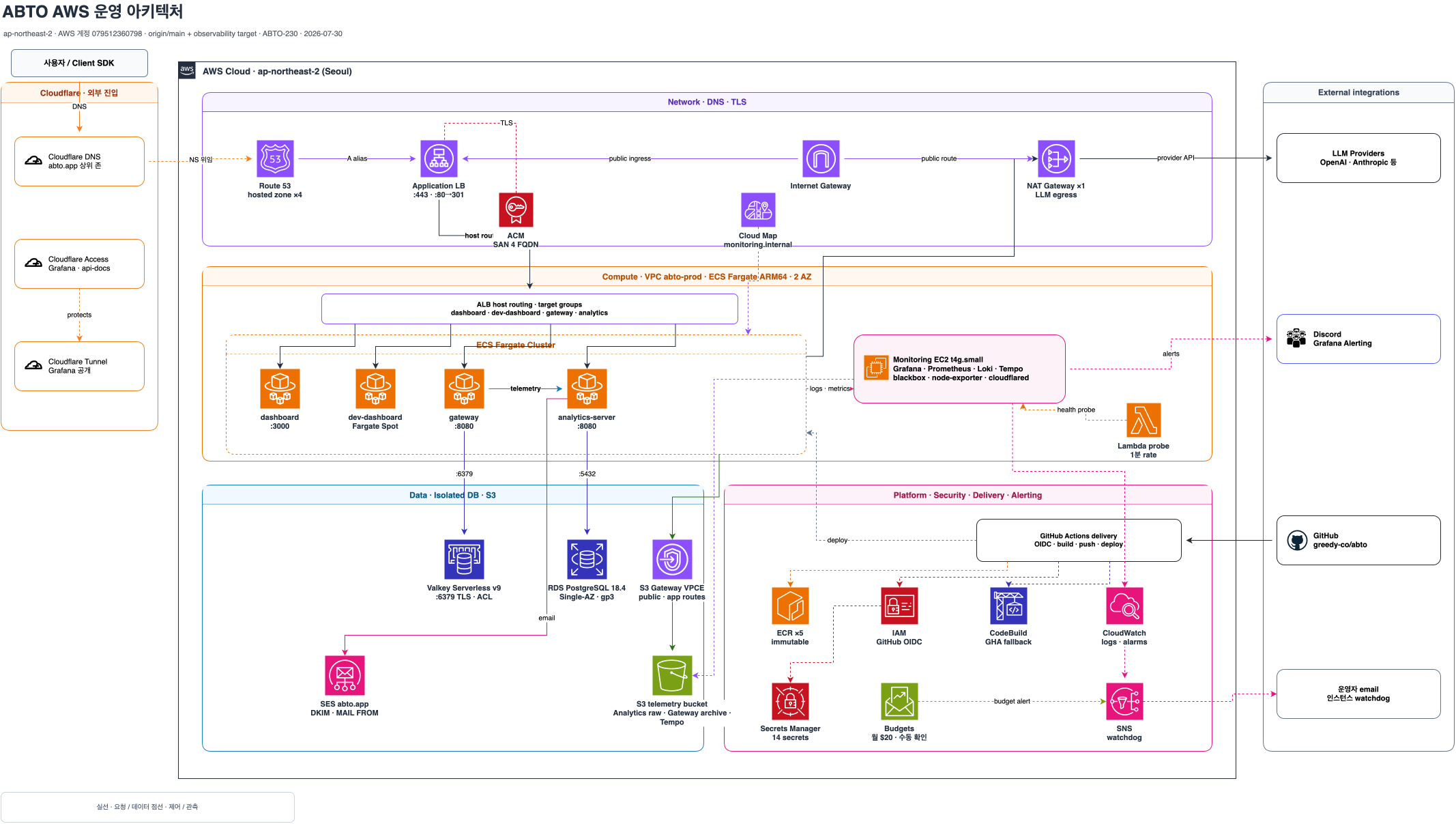Click the 'provider API' edge label

tap(1176, 158)
